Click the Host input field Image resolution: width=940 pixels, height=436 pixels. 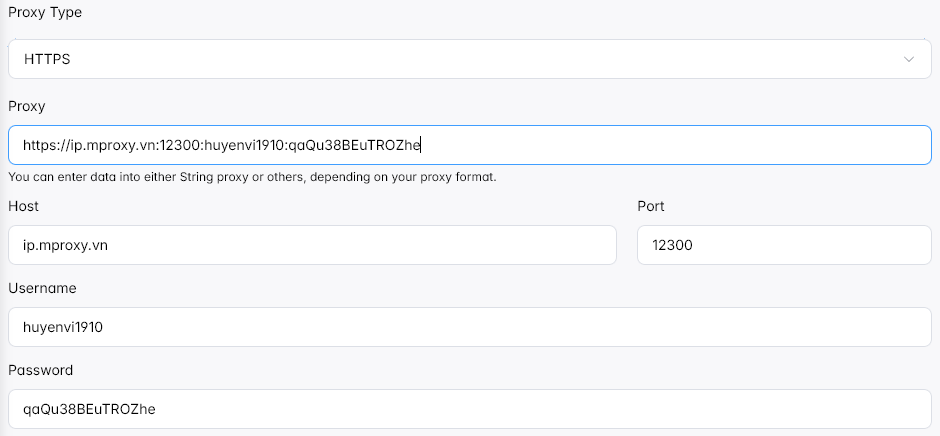pos(312,245)
